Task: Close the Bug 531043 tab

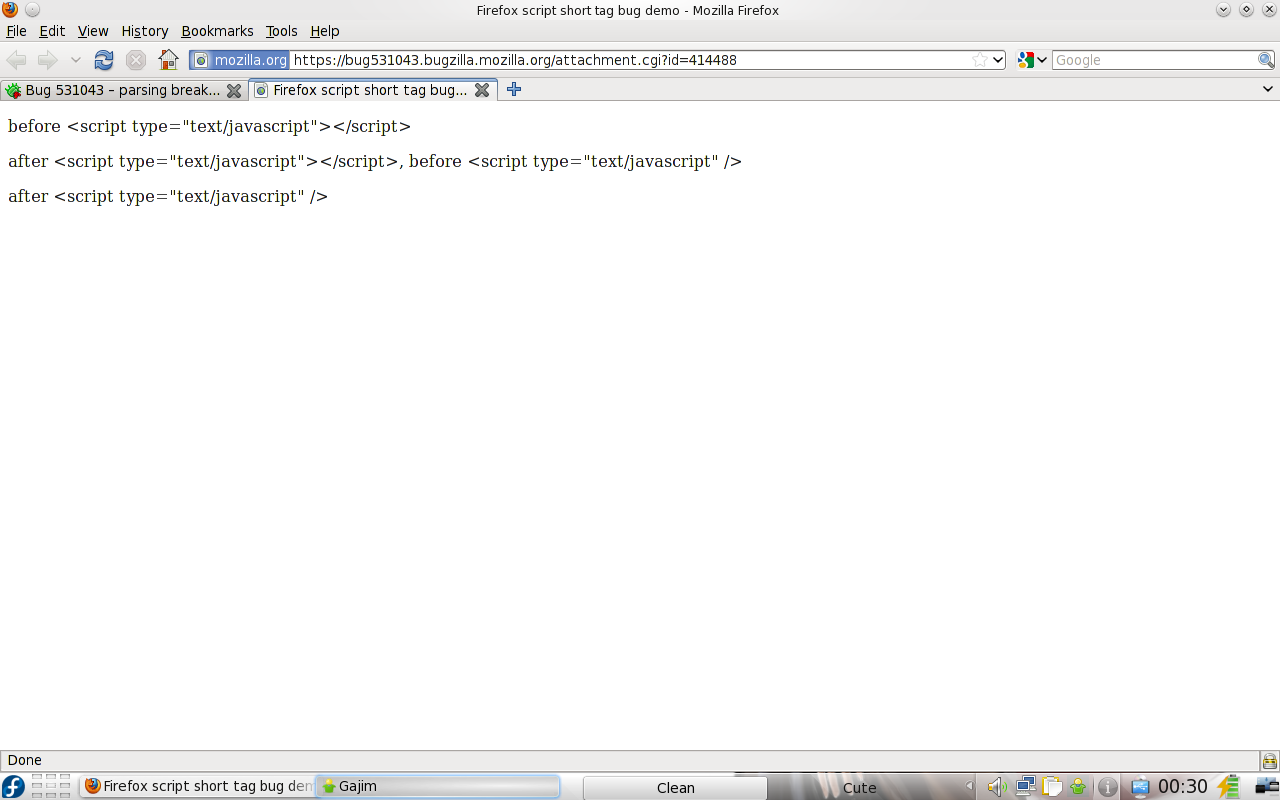Action: pyautogui.click(x=234, y=90)
